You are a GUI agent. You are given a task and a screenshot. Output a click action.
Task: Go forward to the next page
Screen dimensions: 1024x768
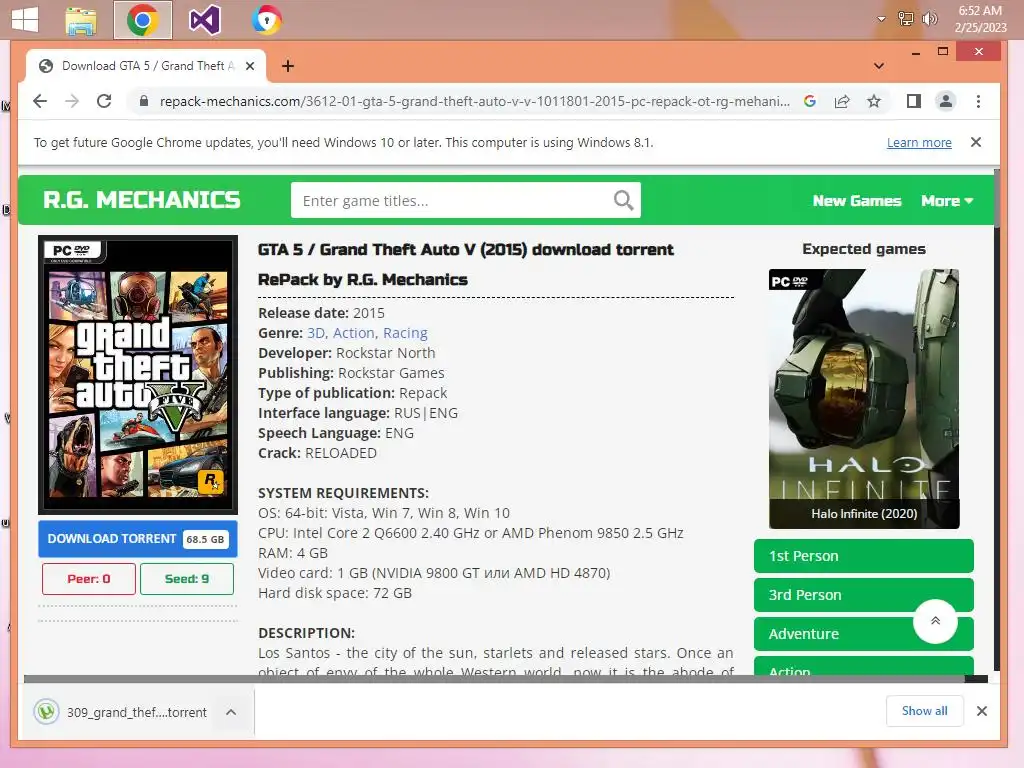tap(72, 101)
